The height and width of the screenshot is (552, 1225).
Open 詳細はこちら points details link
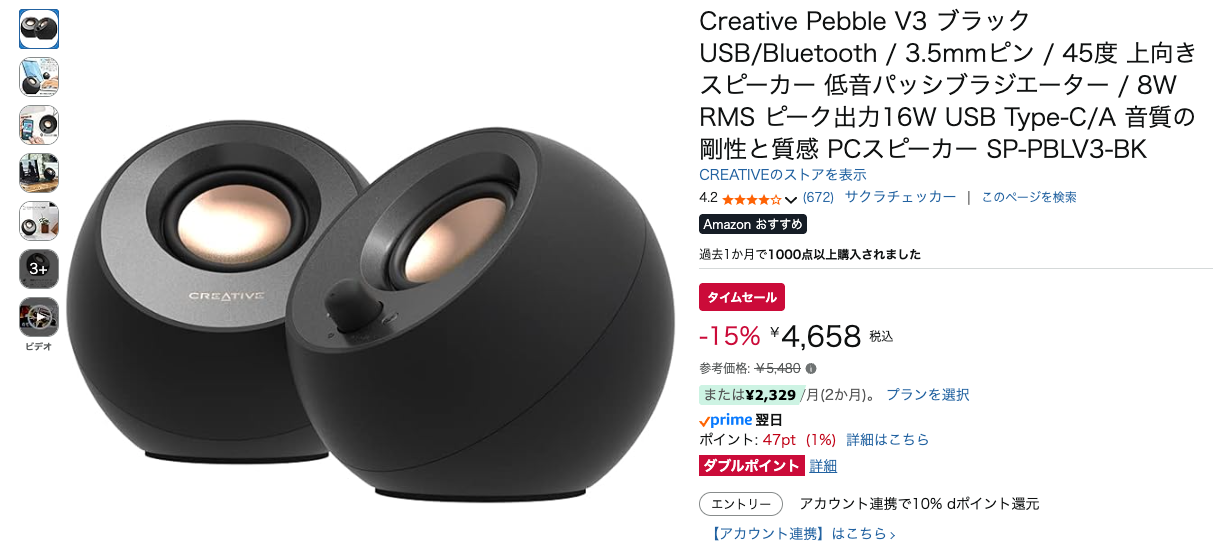point(888,440)
